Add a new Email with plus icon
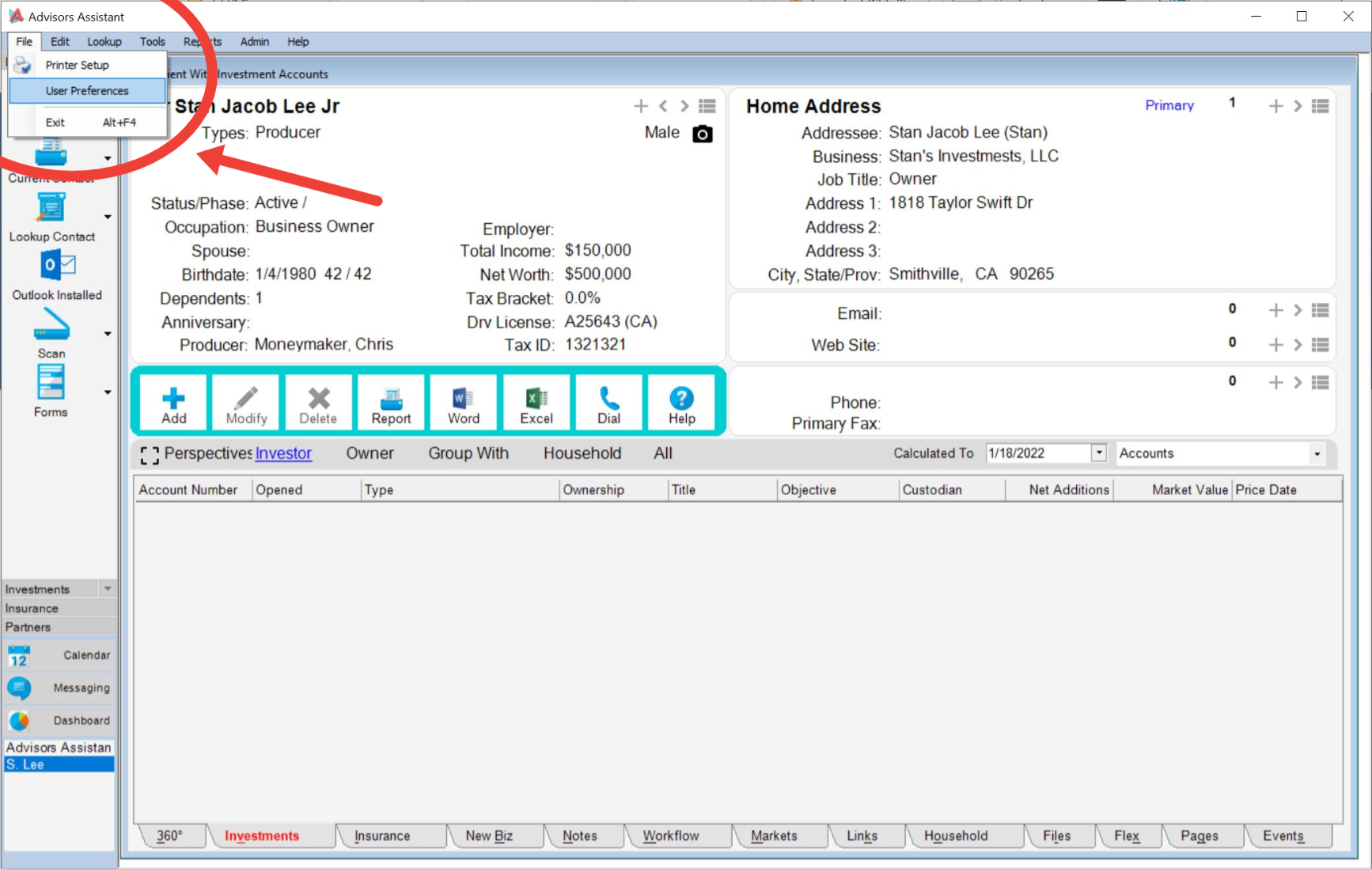The width and height of the screenshot is (1372, 870). click(1275, 311)
